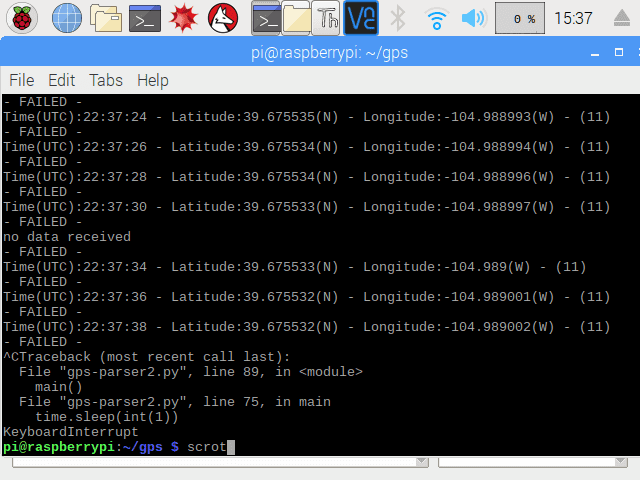640x480 pixels.
Task: Open the Wolfram wolf icon
Action: pos(223,18)
